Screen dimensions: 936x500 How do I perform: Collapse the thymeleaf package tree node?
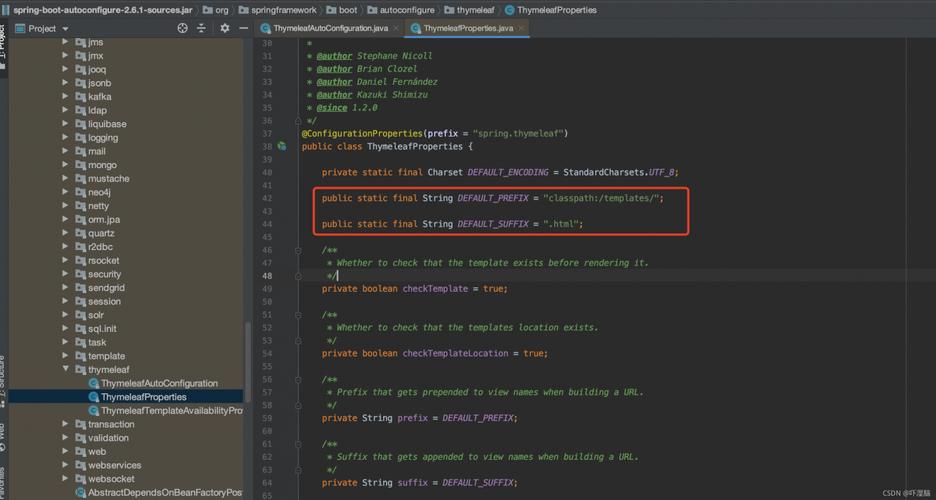pos(66,369)
